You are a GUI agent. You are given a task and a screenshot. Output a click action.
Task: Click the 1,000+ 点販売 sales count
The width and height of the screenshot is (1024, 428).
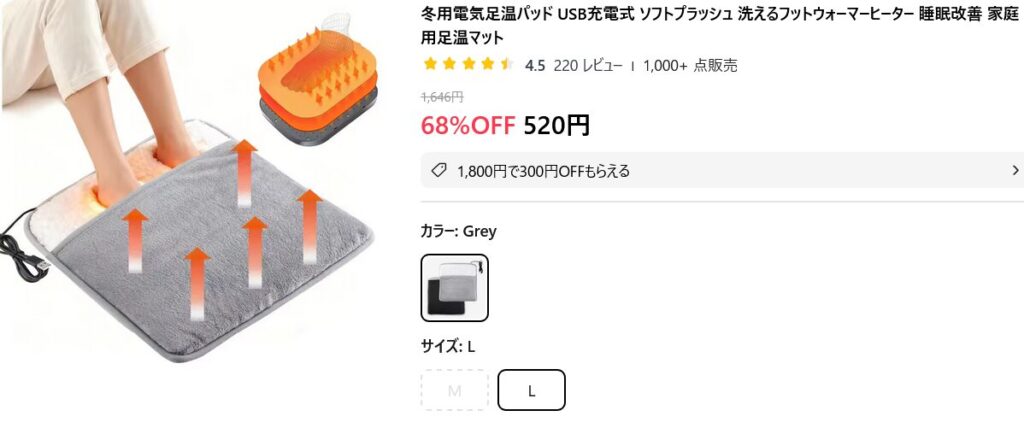click(690, 65)
